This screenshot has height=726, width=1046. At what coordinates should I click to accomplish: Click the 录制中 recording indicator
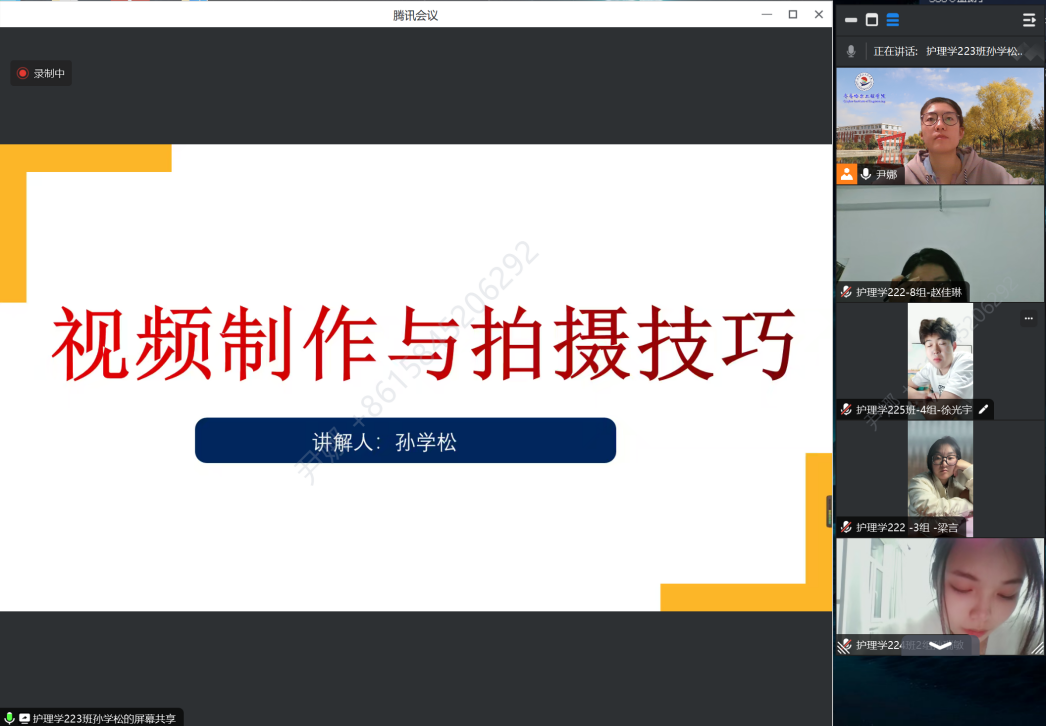click(41, 73)
